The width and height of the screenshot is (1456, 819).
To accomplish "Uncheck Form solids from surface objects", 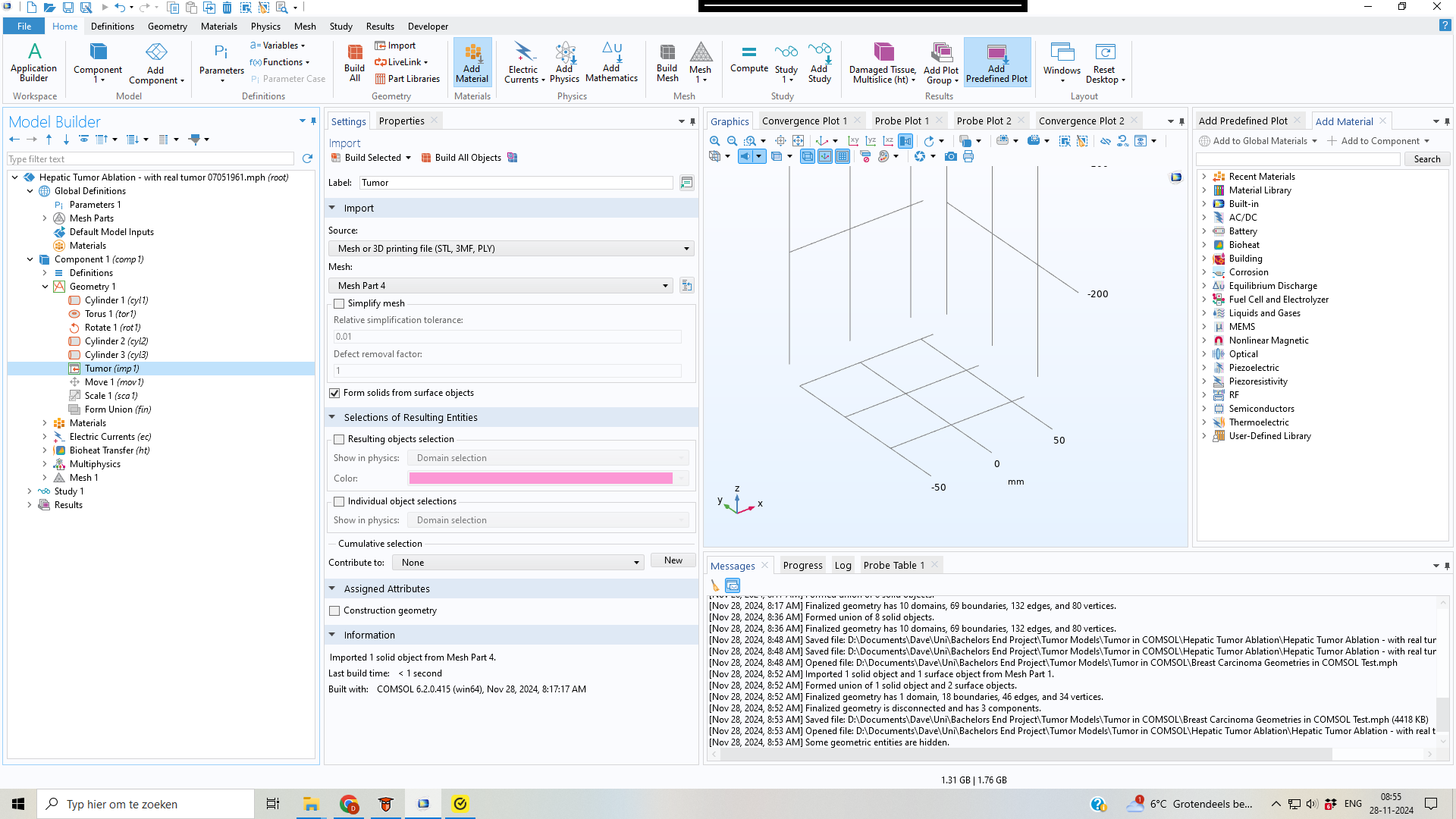I will pos(334,393).
